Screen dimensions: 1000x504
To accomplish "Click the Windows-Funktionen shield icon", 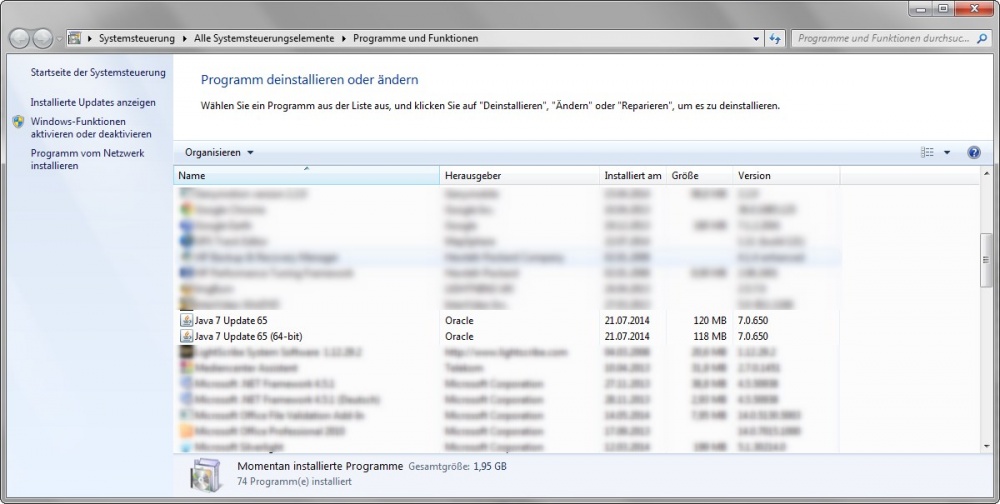I will click(x=19, y=121).
